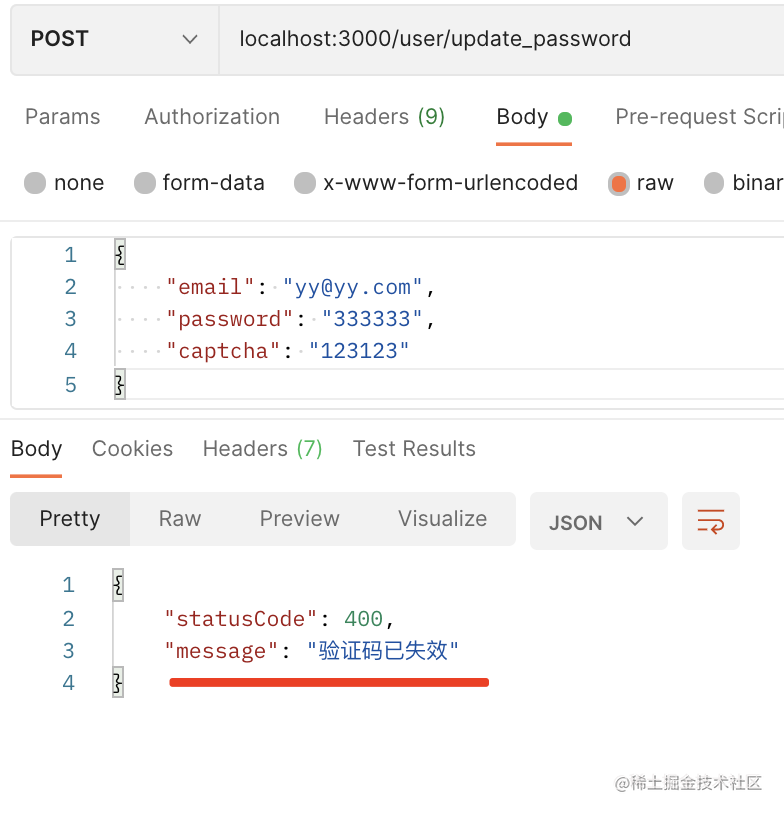Select the form-data radio option
Screen dimensions: 784x814
[146, 183]
